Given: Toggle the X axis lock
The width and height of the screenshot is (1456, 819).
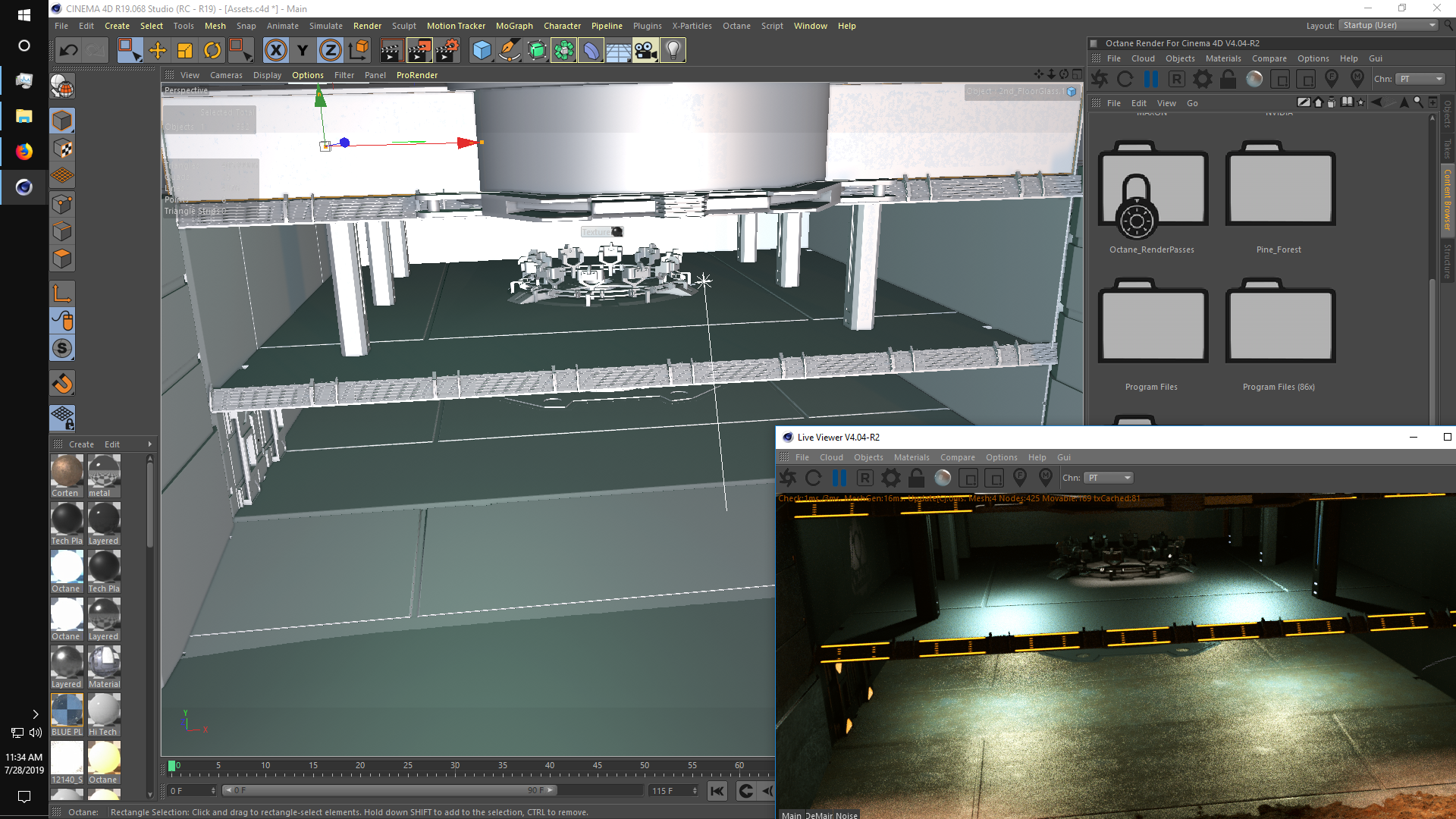Looking at the screenshot, I should point(276,51).
